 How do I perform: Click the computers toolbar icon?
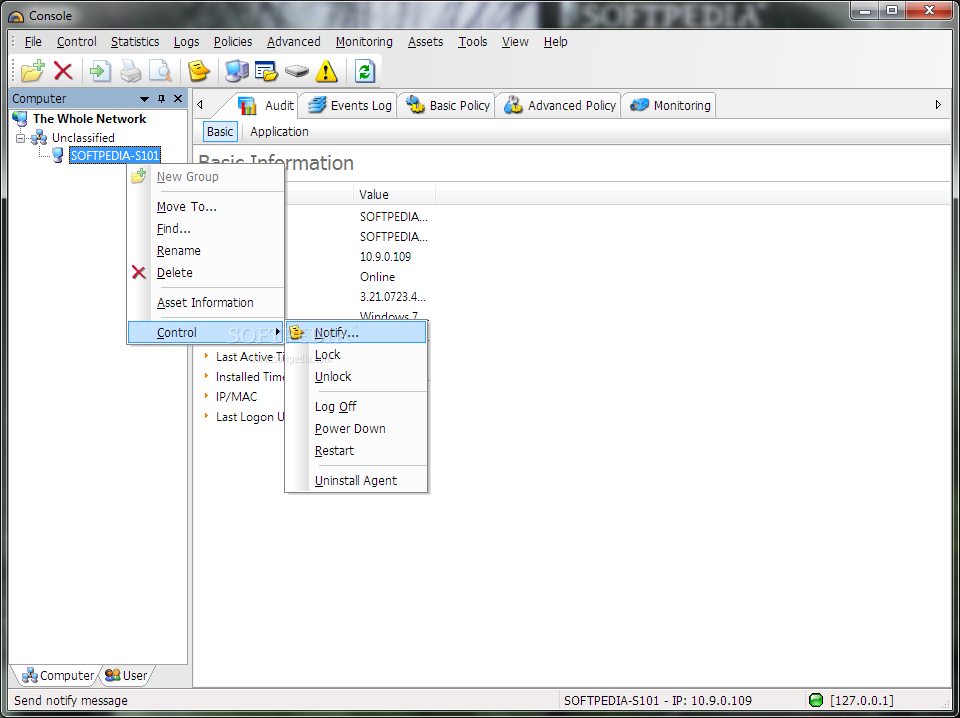click(x=236, y=71)
